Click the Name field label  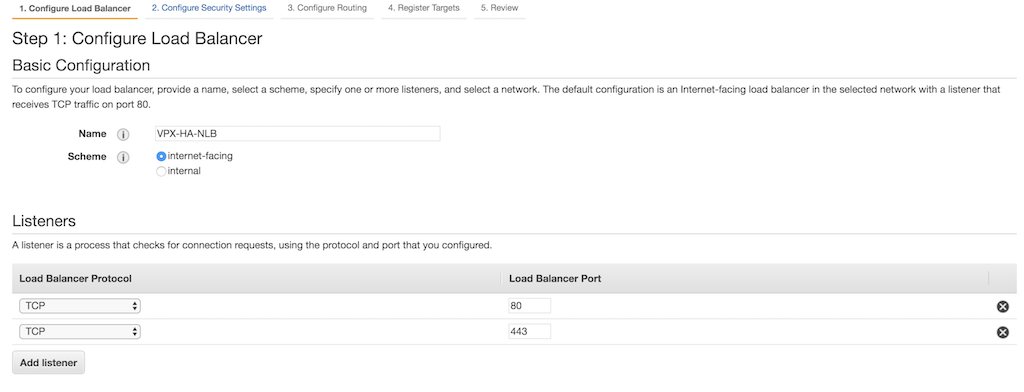point(92,134)
